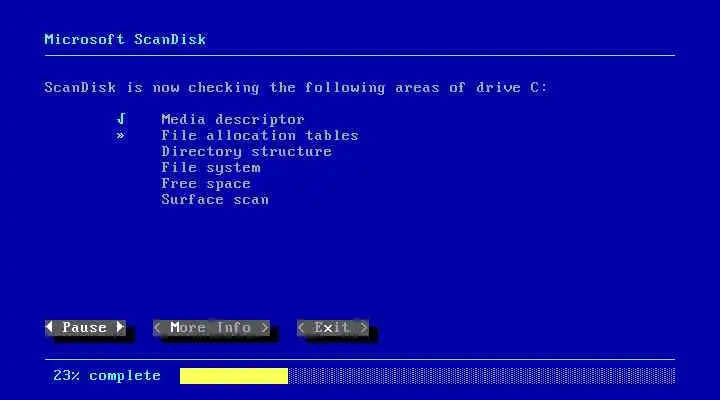Select the 'Media descriptor' list item

[x=233, y=119]
